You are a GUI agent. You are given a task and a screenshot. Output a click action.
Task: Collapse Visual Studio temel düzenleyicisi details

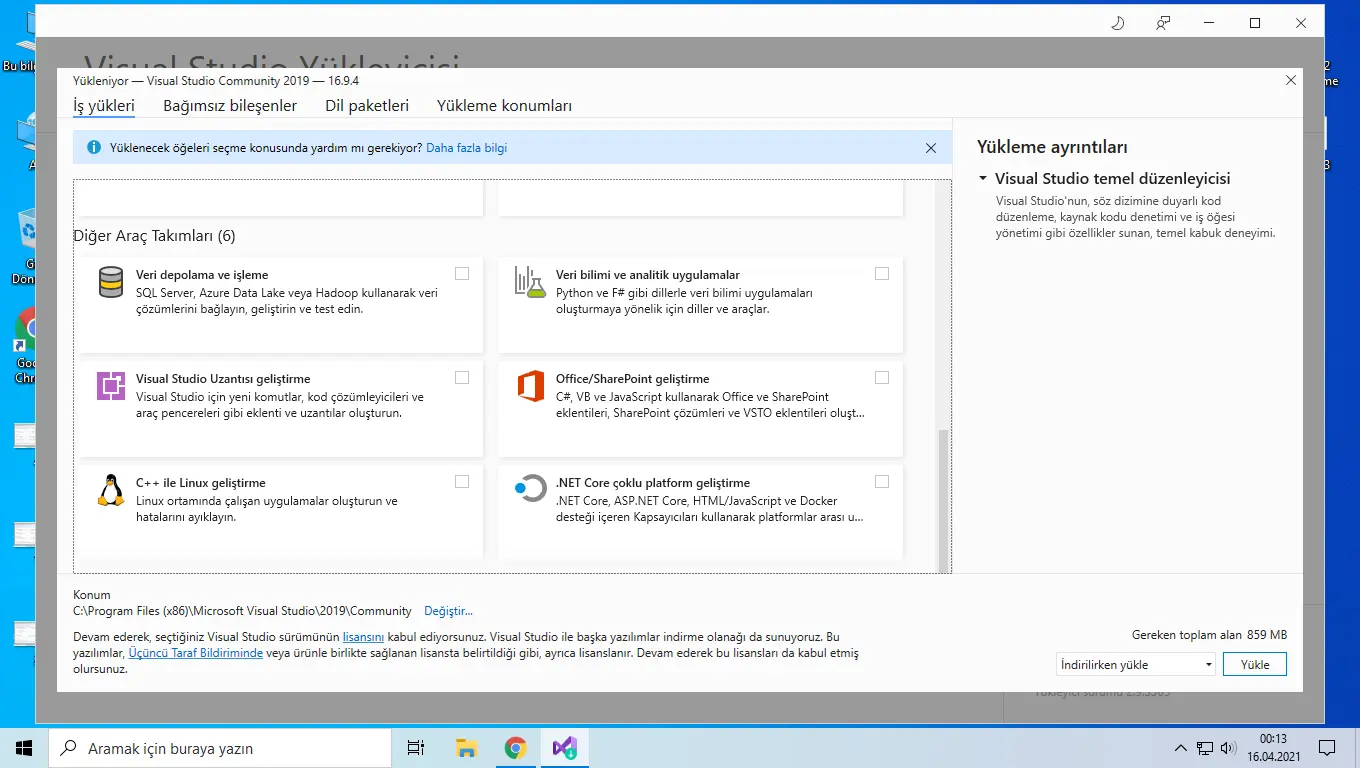[982, 177]
